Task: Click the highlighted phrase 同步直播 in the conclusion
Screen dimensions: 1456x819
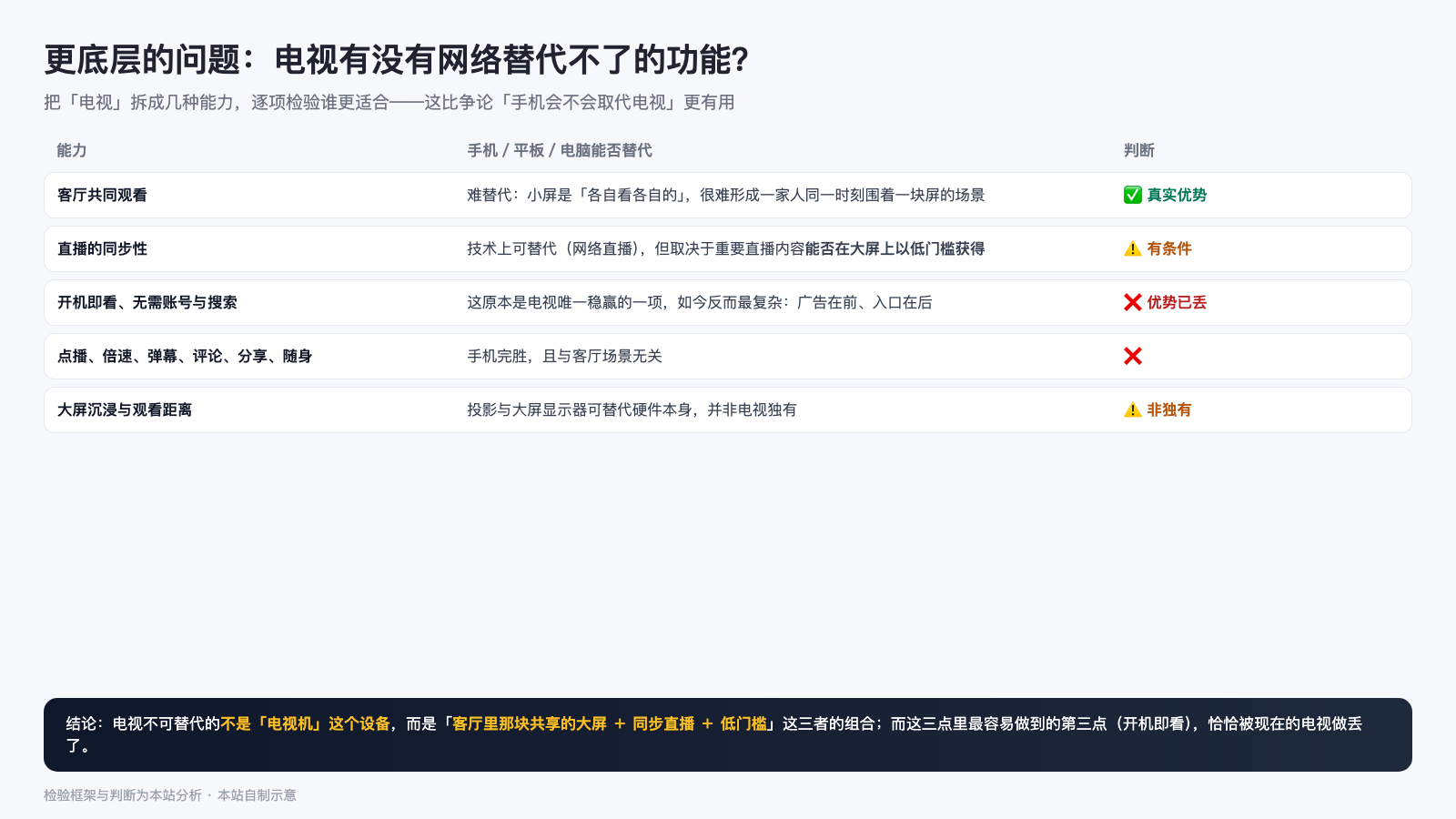Action: coord(663,723)
